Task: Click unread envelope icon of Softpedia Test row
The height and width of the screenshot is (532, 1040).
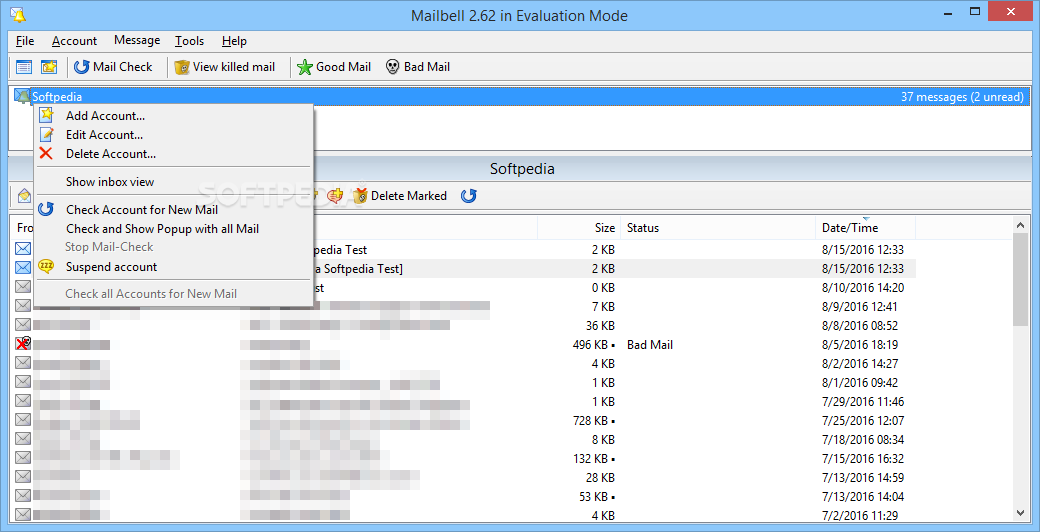Action: tap(23, 249)
